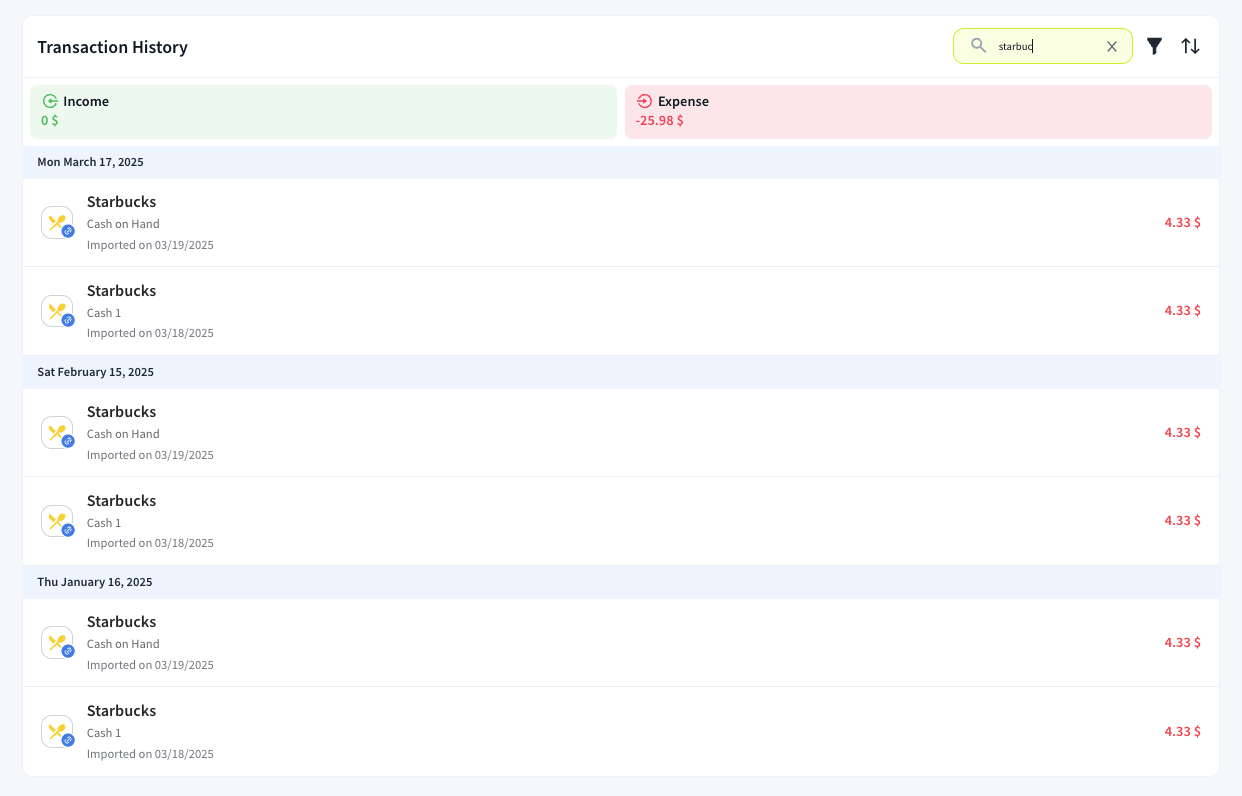This screenshot has height=796, width=1242.
Task: Open February 15 Starbucks Cash on Hand transaction
Action: tap(621, 432)
